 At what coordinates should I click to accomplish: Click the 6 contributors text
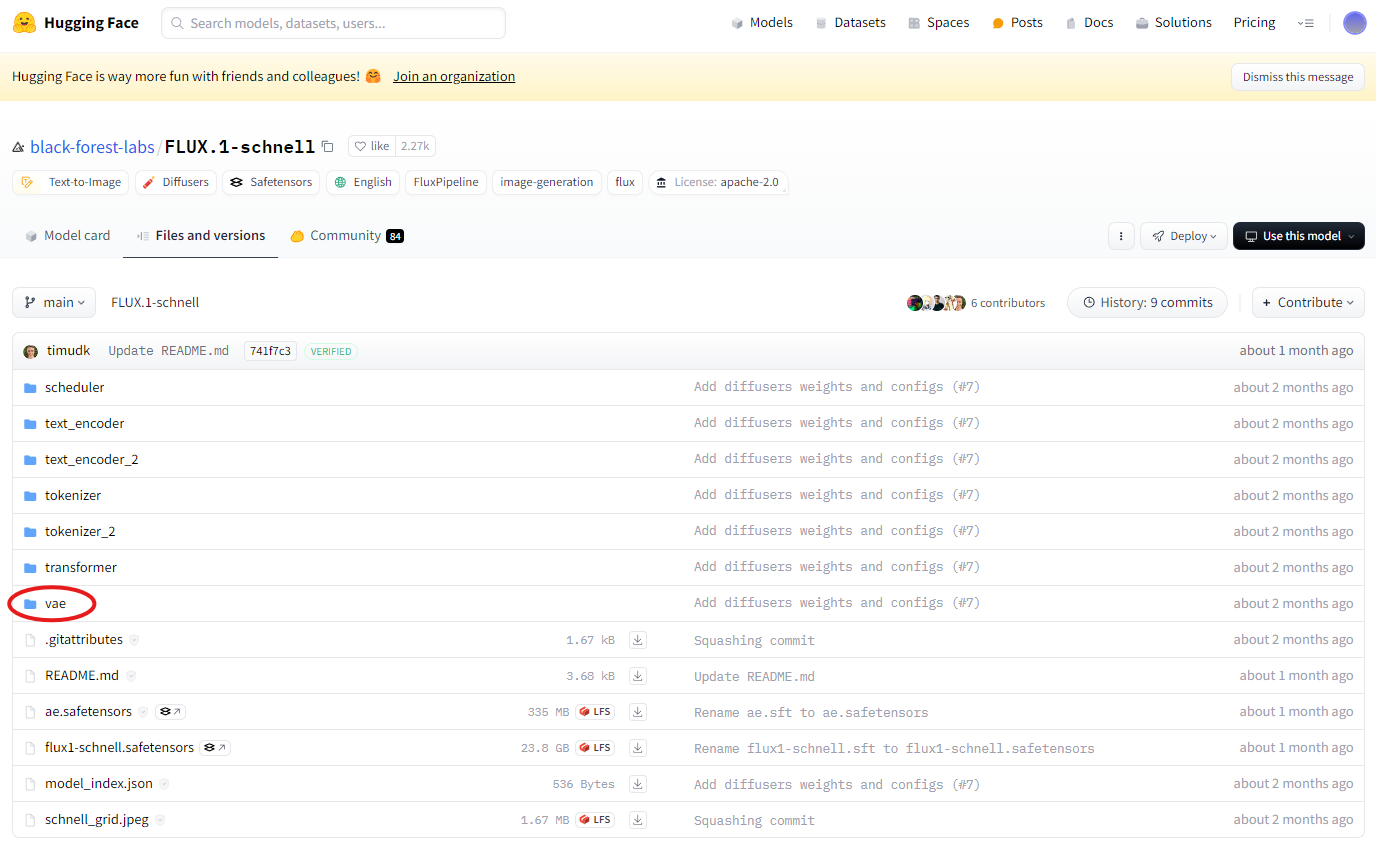tap(1007, 303)
